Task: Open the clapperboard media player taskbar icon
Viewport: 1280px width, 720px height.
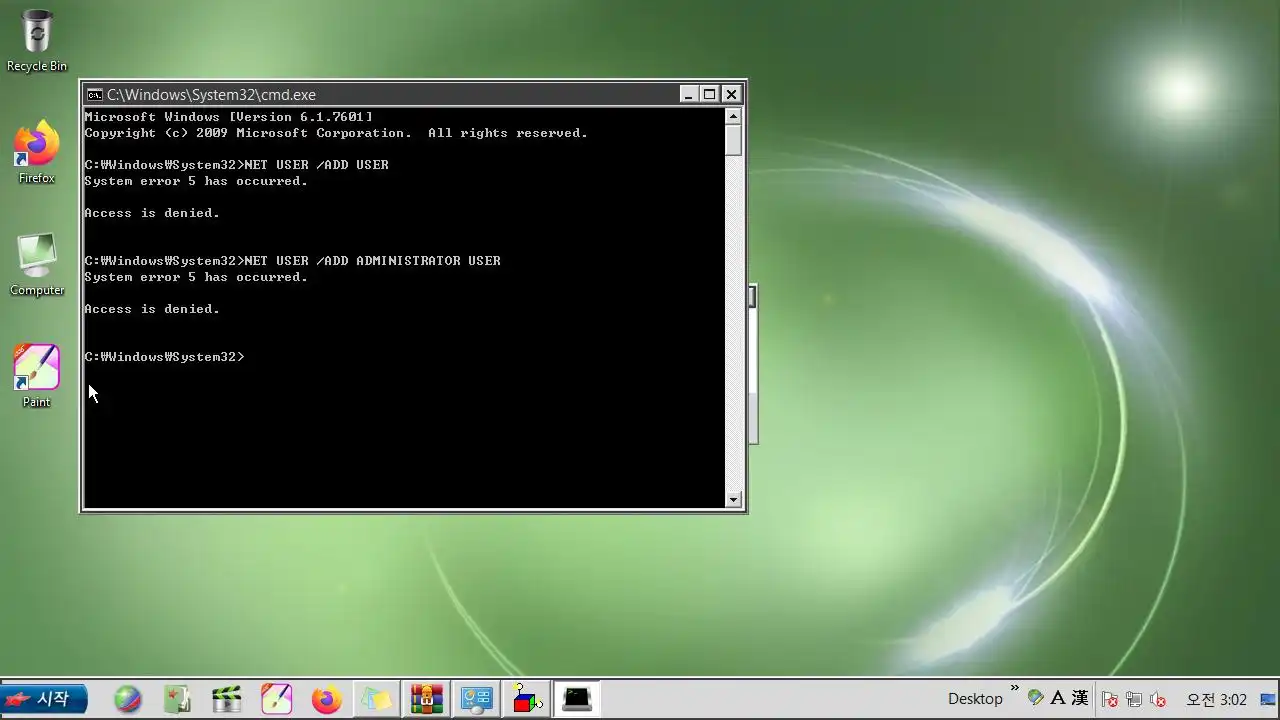Action: (x=227, y=699)
